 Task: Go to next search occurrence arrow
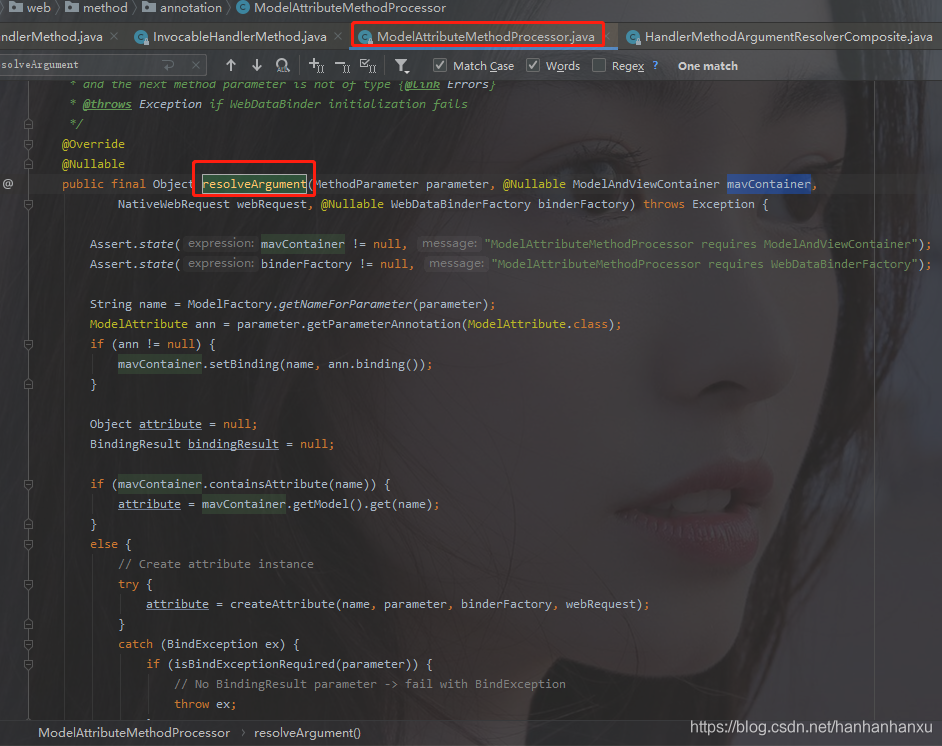257,66
